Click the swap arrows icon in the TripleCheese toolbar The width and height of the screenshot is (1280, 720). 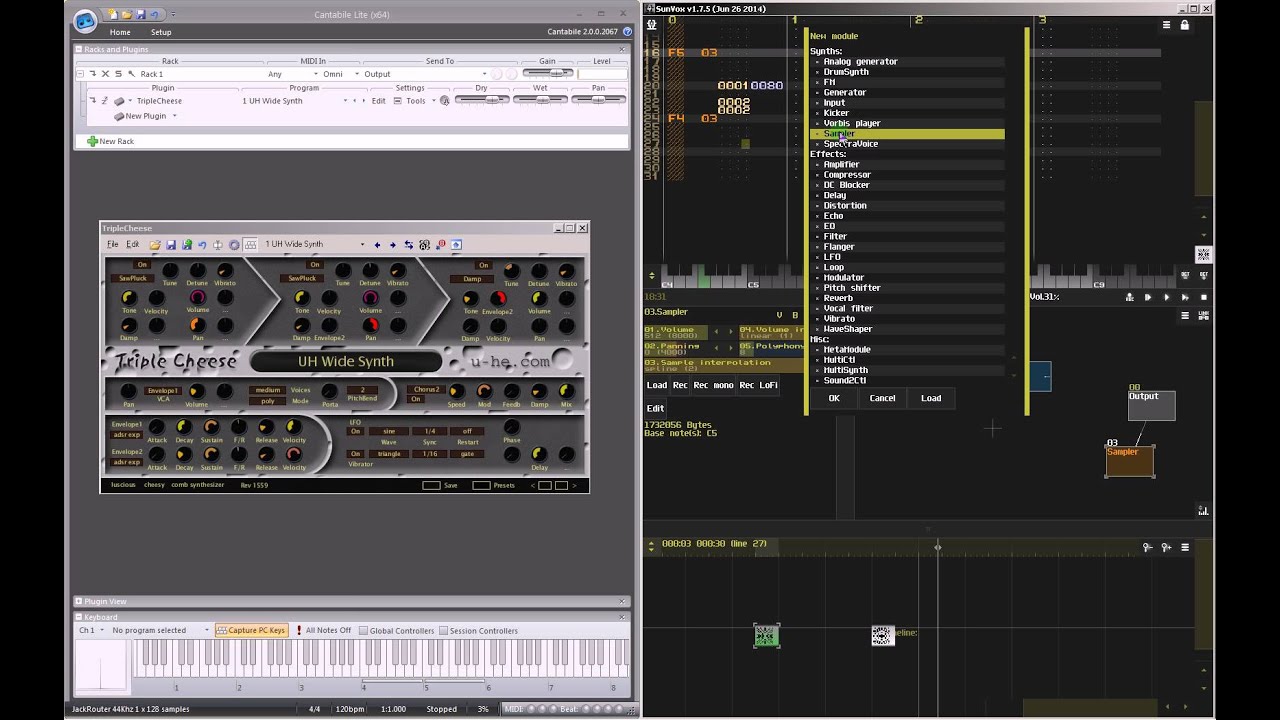(409, 244)
